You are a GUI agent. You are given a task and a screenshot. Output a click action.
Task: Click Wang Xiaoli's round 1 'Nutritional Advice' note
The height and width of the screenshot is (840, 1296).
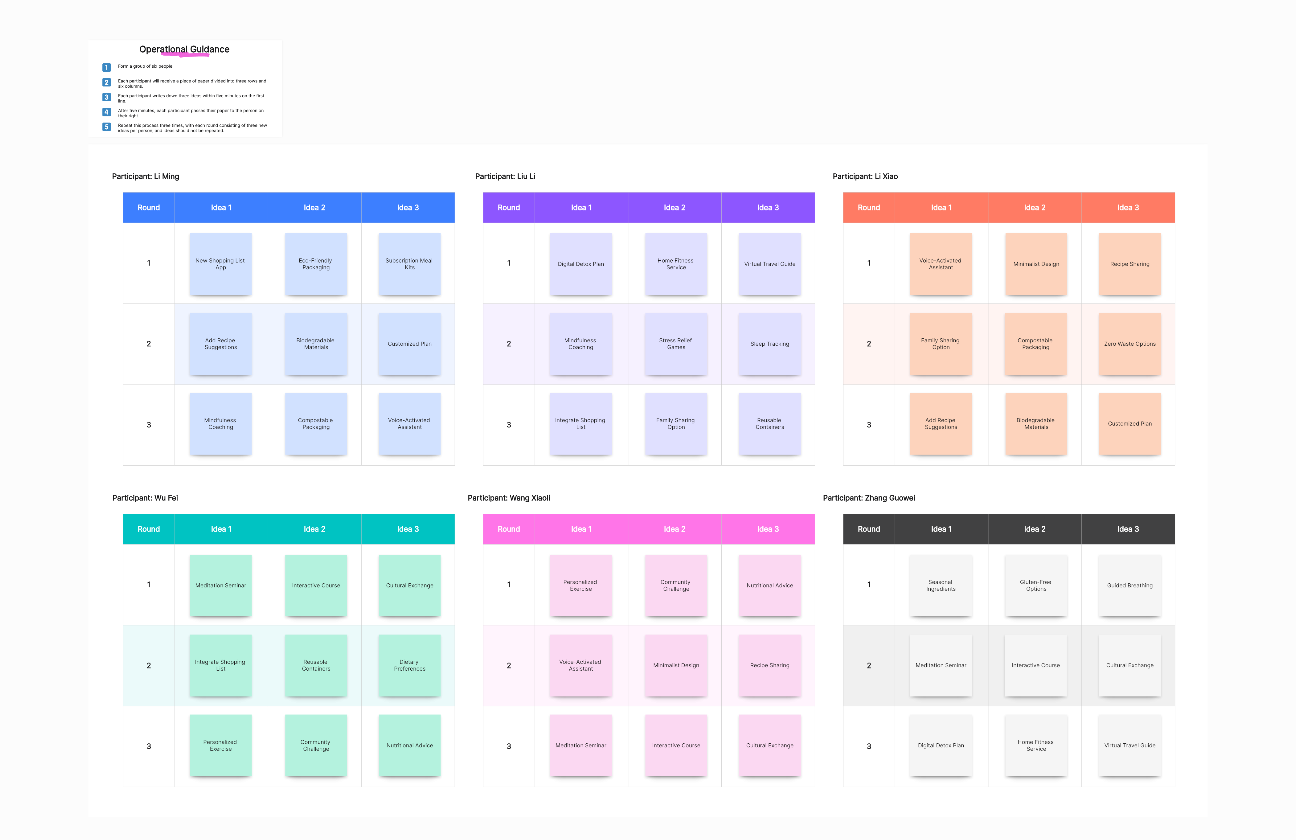point(769,585)
